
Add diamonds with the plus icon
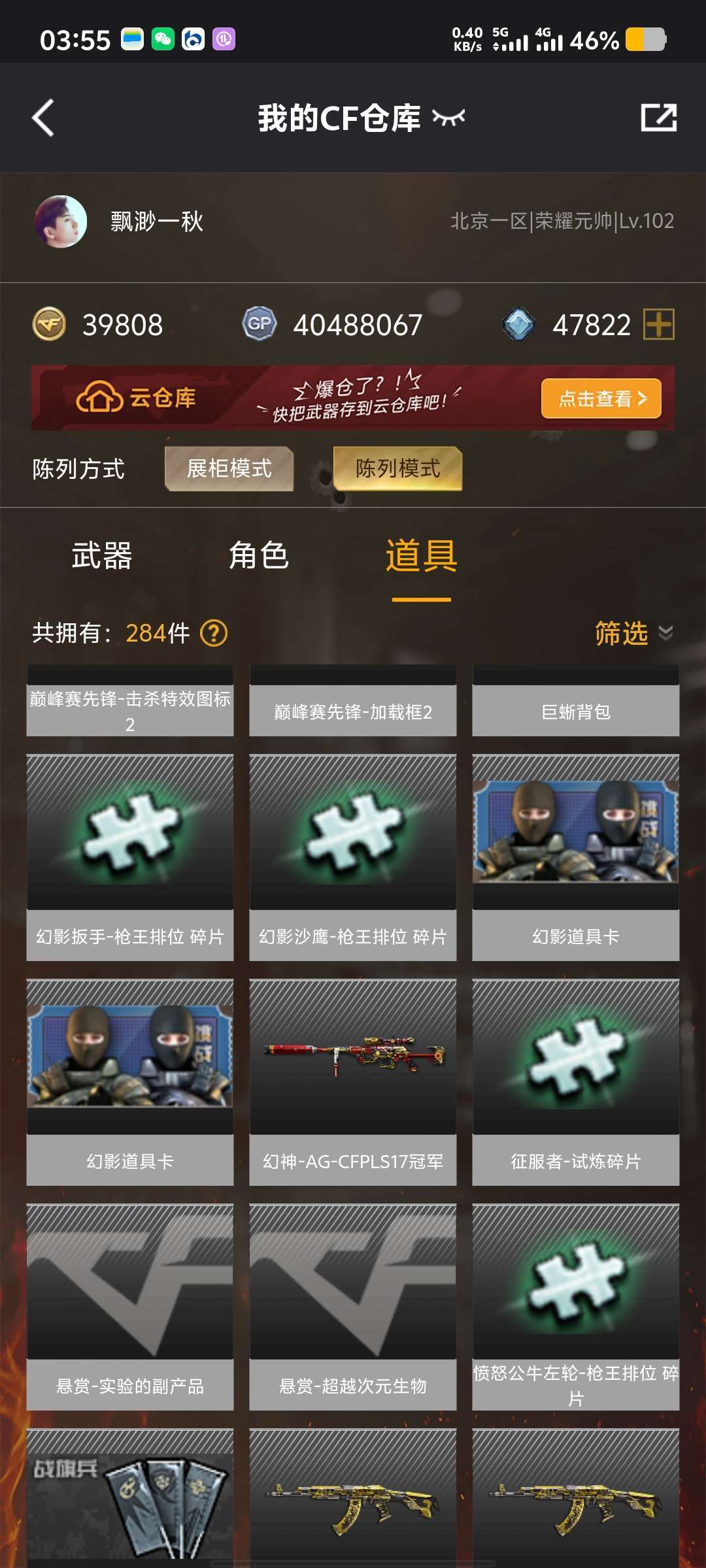[x=658, y=324]
